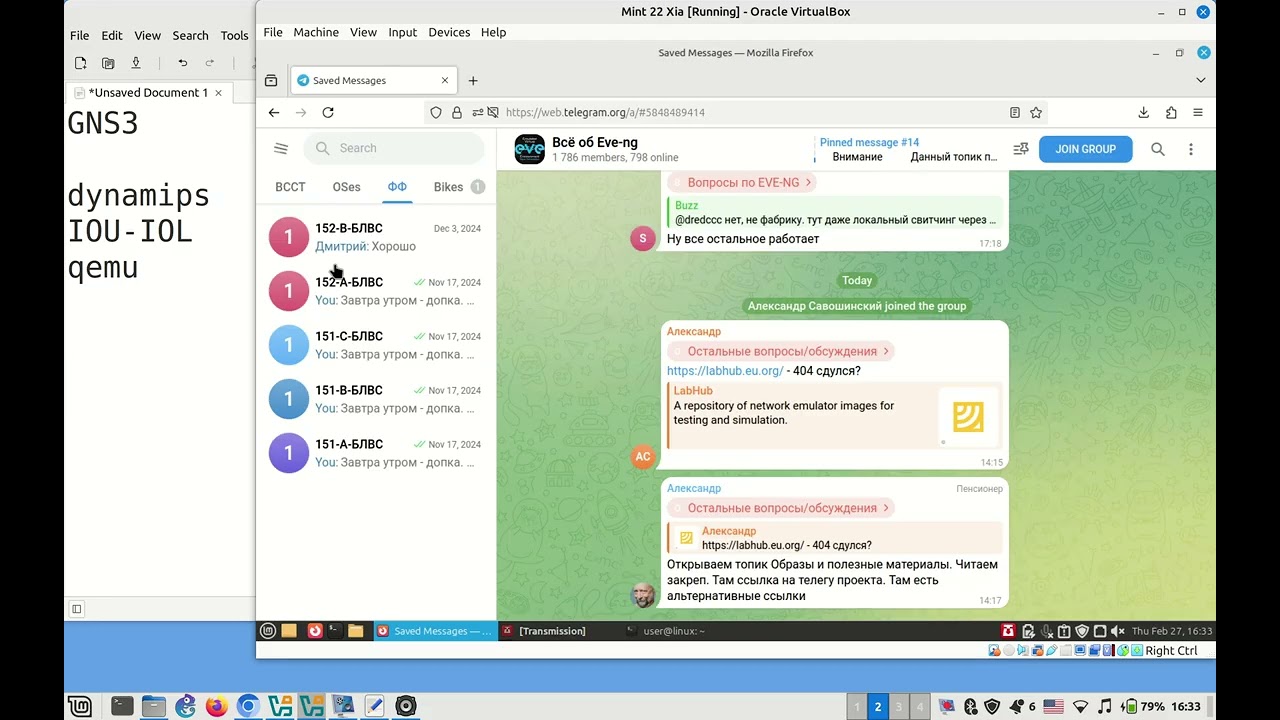Open Telegram hamburger menu
This screenshot has width=1280, height=720.
tap(281, 148)
